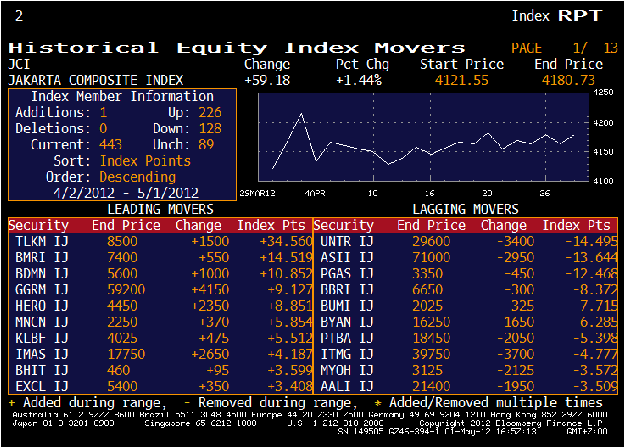Select the BMRI IJ security
The height and width of the screenshot is (447, 624).
click(40, 258)
